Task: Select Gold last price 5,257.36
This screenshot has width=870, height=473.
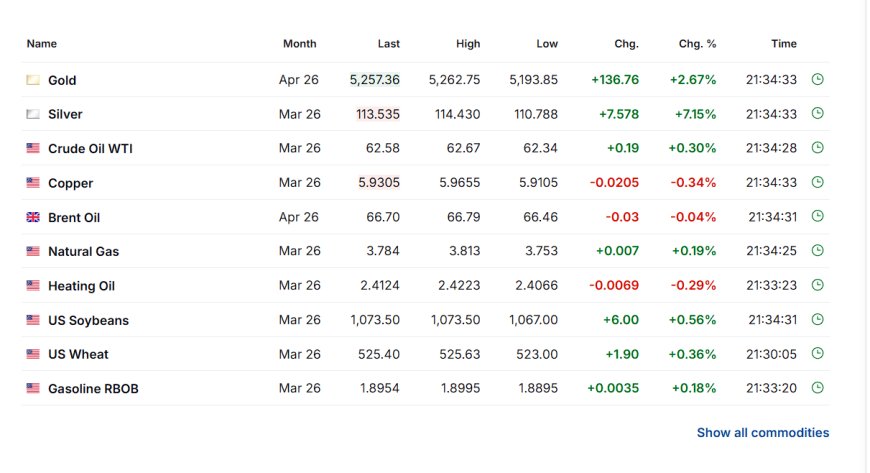Action: (375, 79)
